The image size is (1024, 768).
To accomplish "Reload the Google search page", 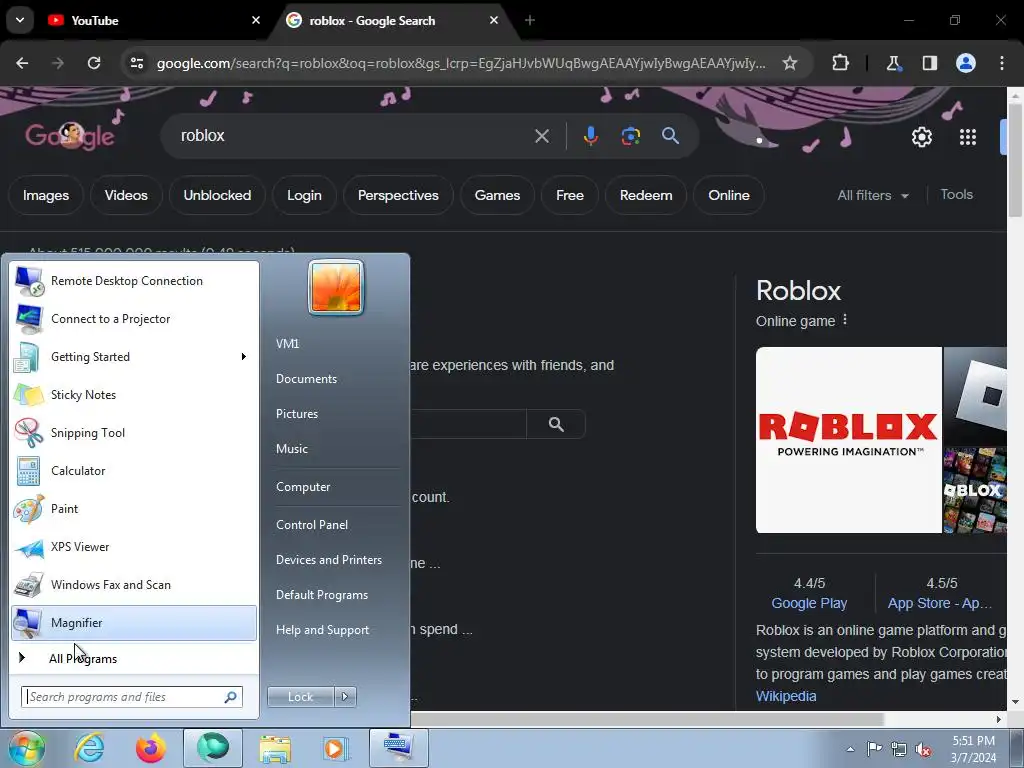I will (94, 63).
